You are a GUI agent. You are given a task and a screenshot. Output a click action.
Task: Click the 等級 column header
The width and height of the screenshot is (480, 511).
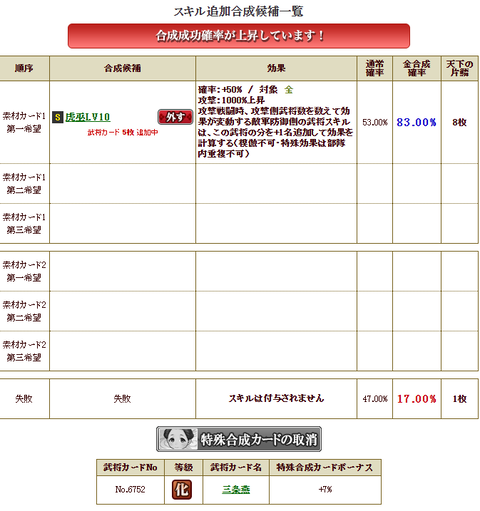pyautogui.click(x=183, y=467)
